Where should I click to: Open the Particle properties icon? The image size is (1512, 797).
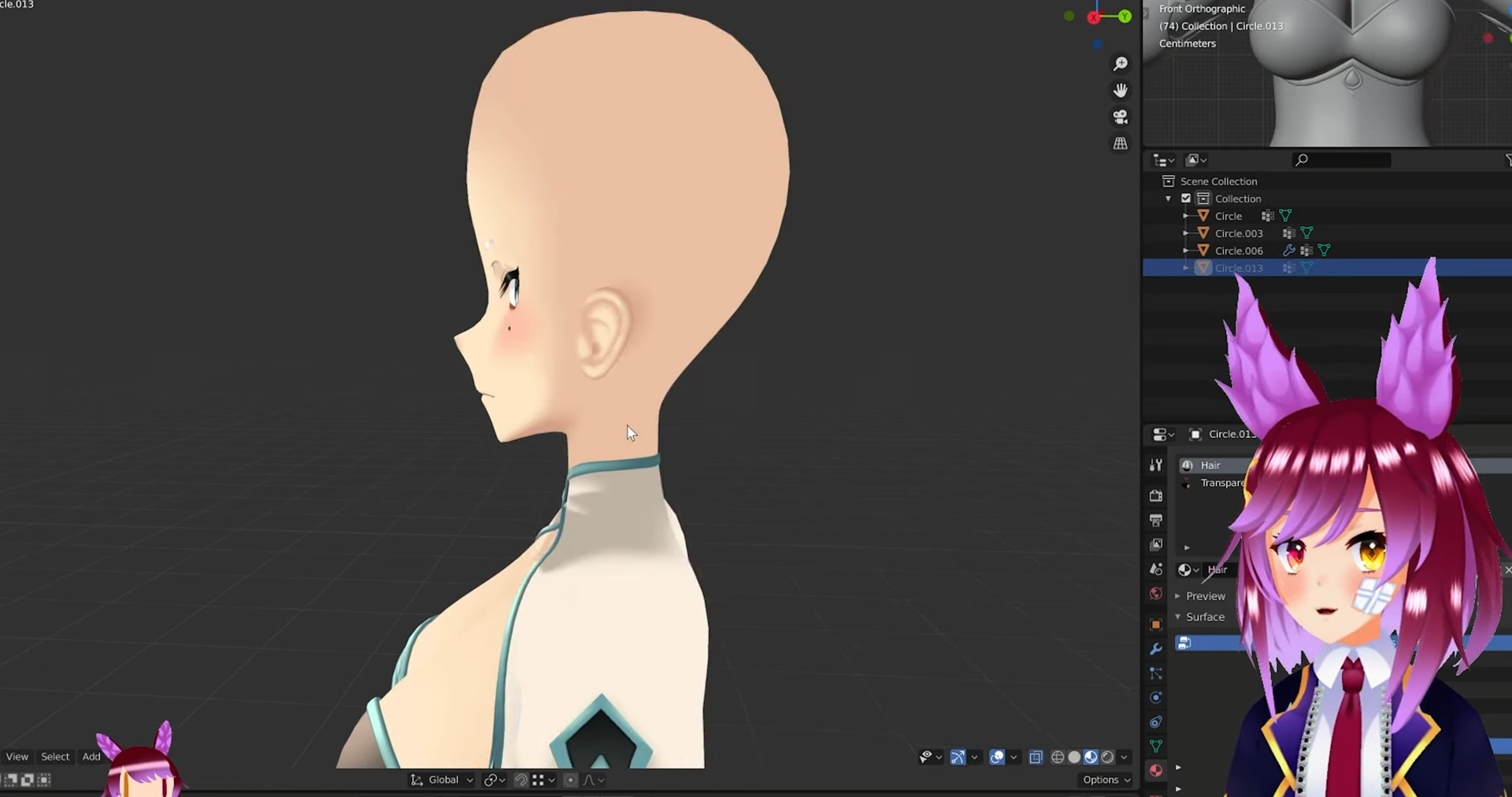[x=1156, y=673]
